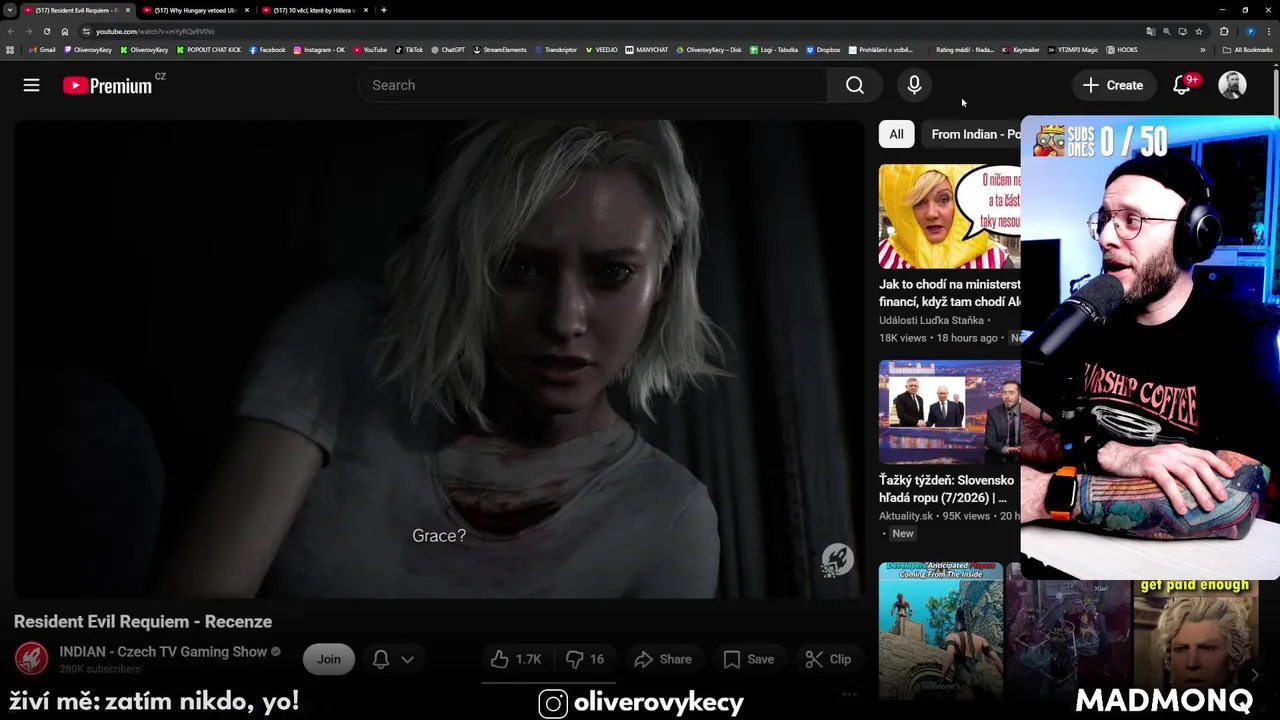Open INDIAN - Czech TV Gaming Show channel link

[x=163, y=651]
